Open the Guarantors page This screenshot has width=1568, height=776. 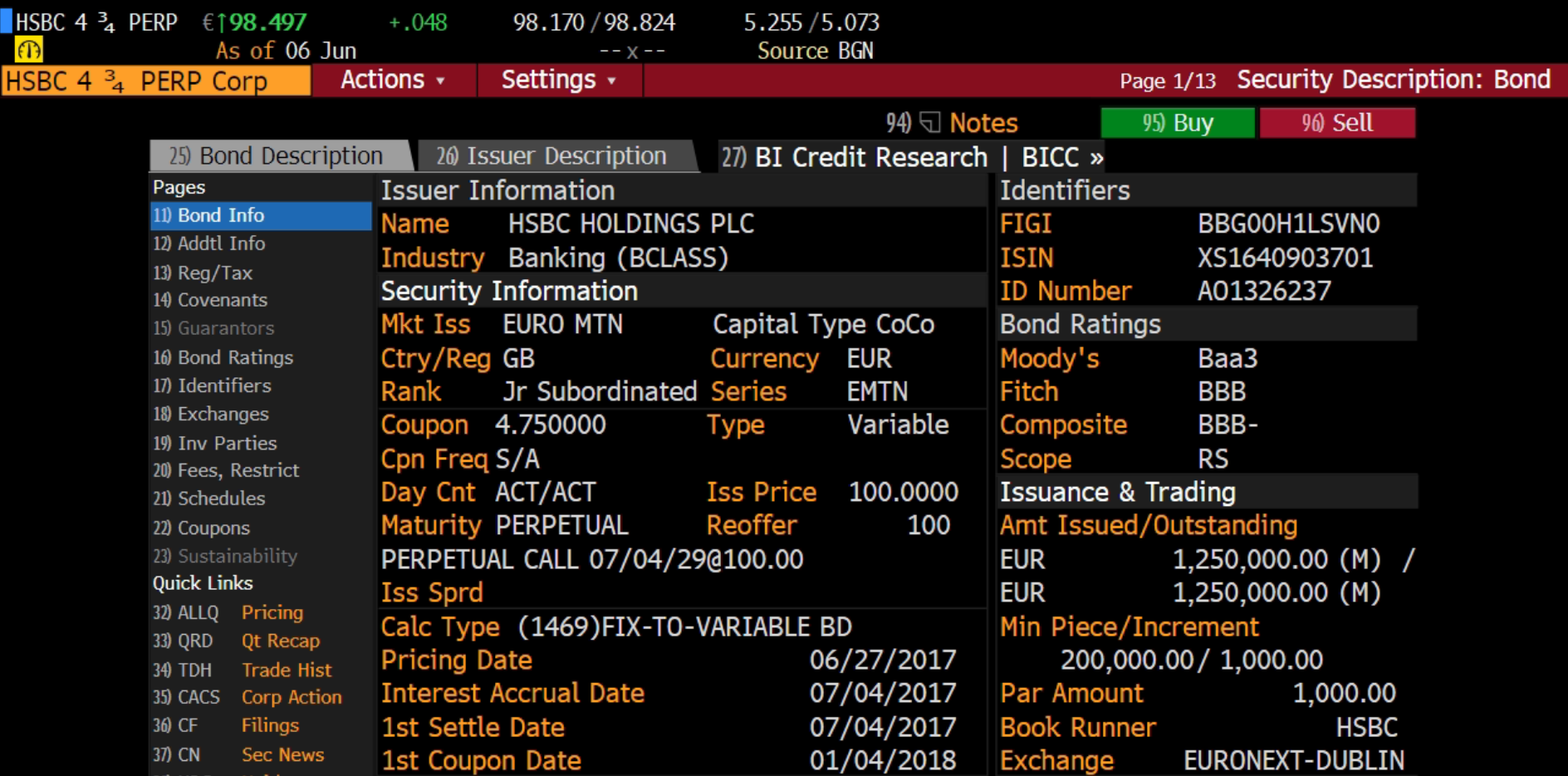[260, 328]
